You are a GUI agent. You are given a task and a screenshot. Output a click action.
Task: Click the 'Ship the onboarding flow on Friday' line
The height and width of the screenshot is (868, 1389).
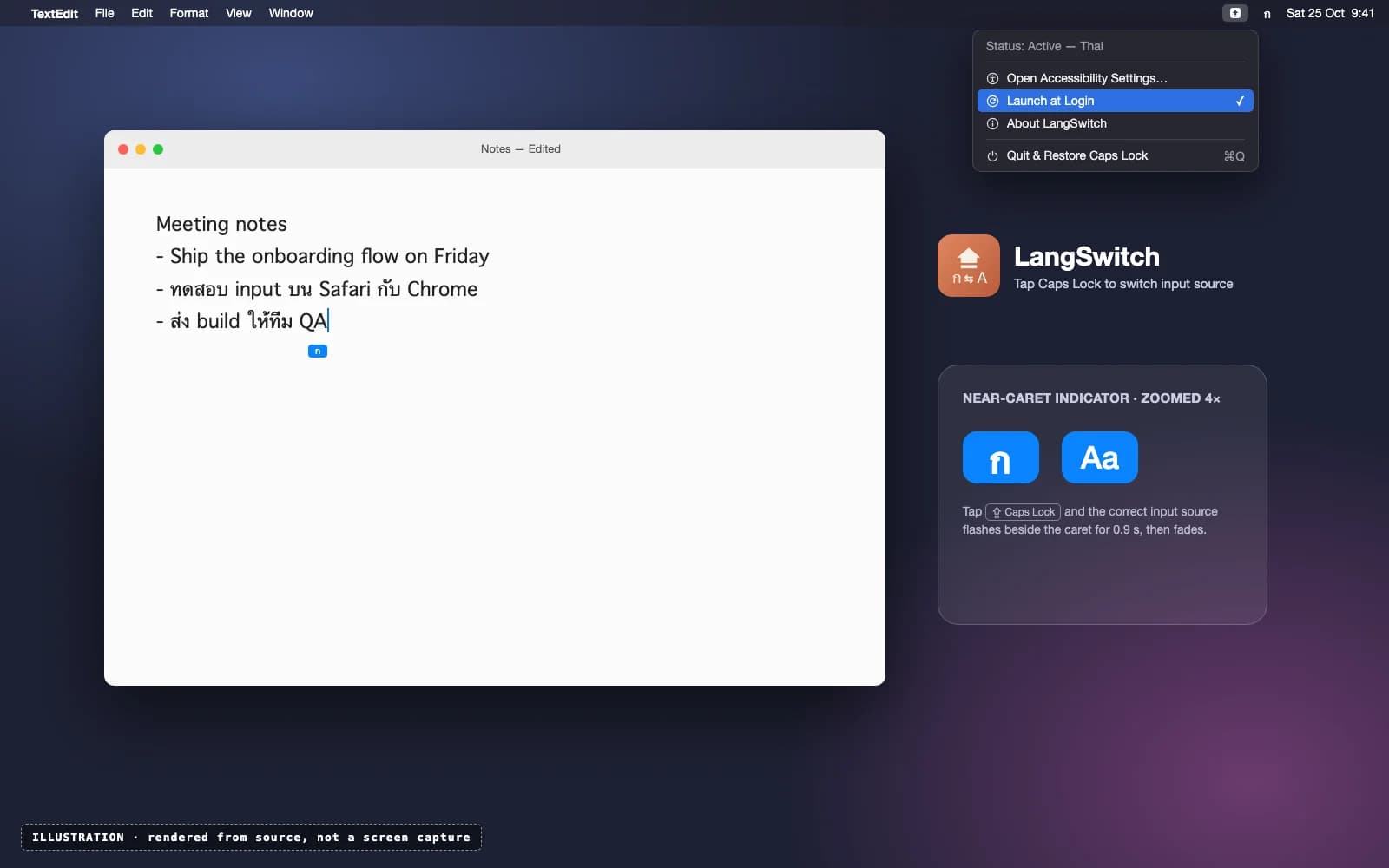coord(323,256)
